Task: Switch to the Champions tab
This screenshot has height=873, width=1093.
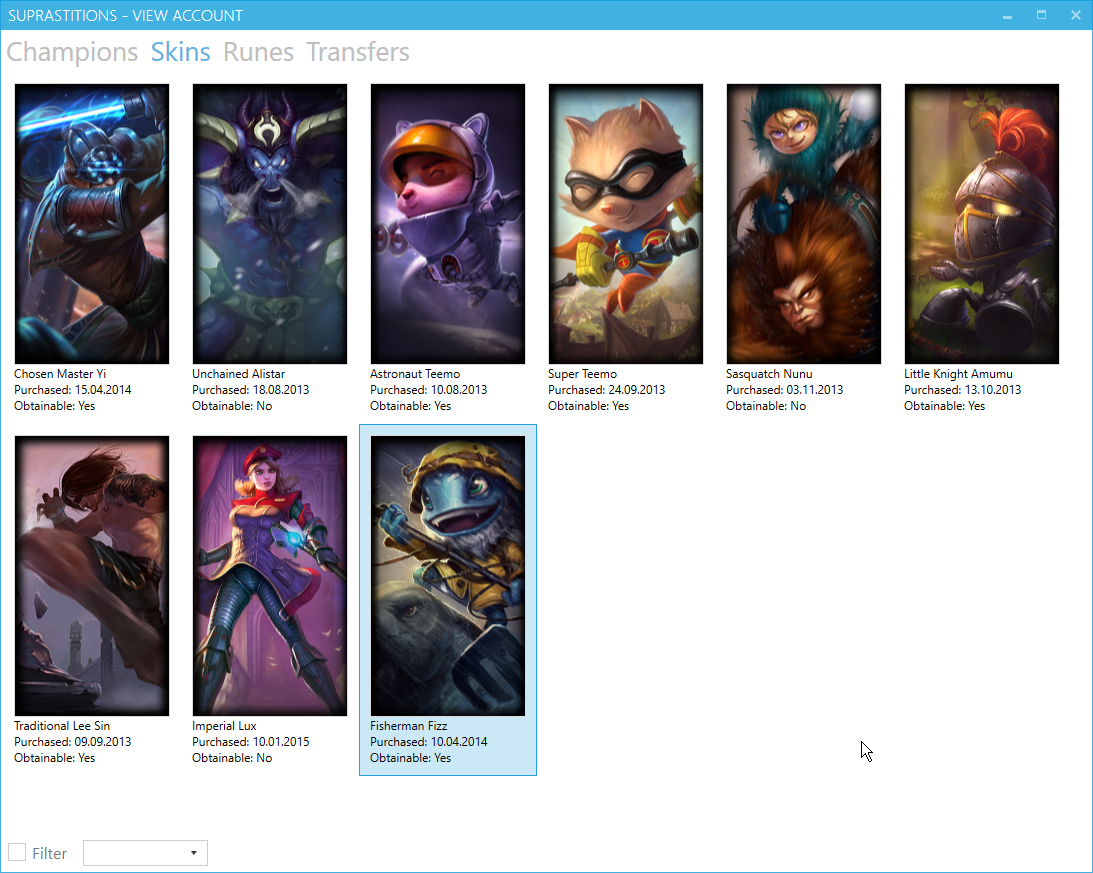Action: pyautogui.click(x=72, y=52)
